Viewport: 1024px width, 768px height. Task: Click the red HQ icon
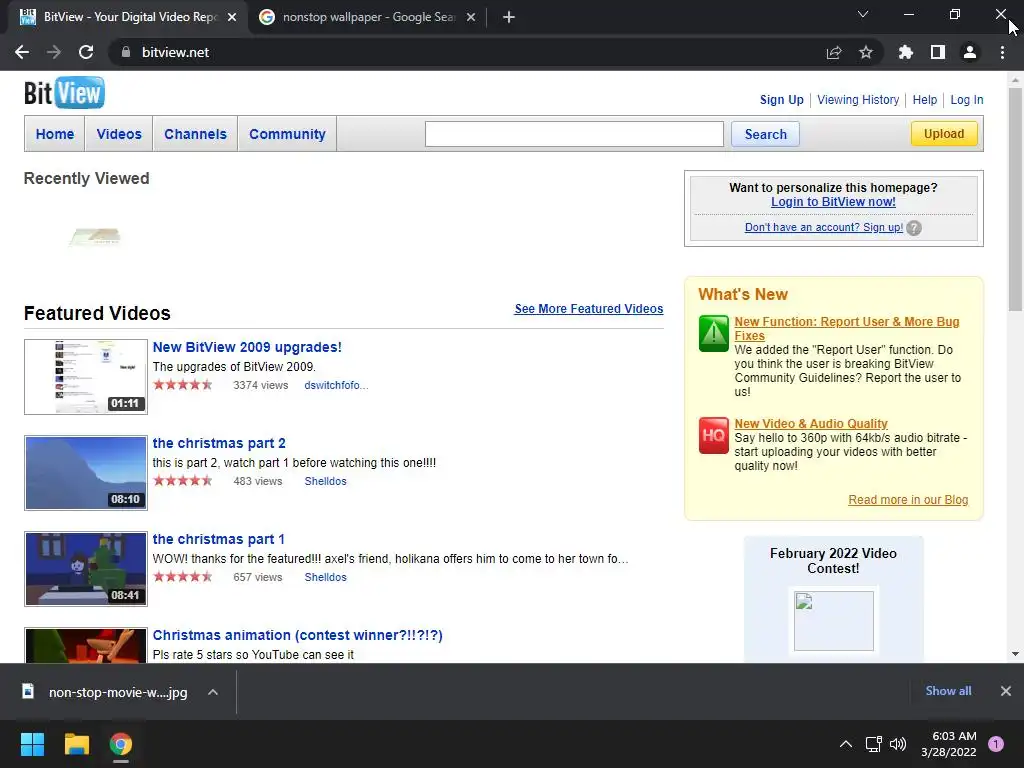click(713, 436)
